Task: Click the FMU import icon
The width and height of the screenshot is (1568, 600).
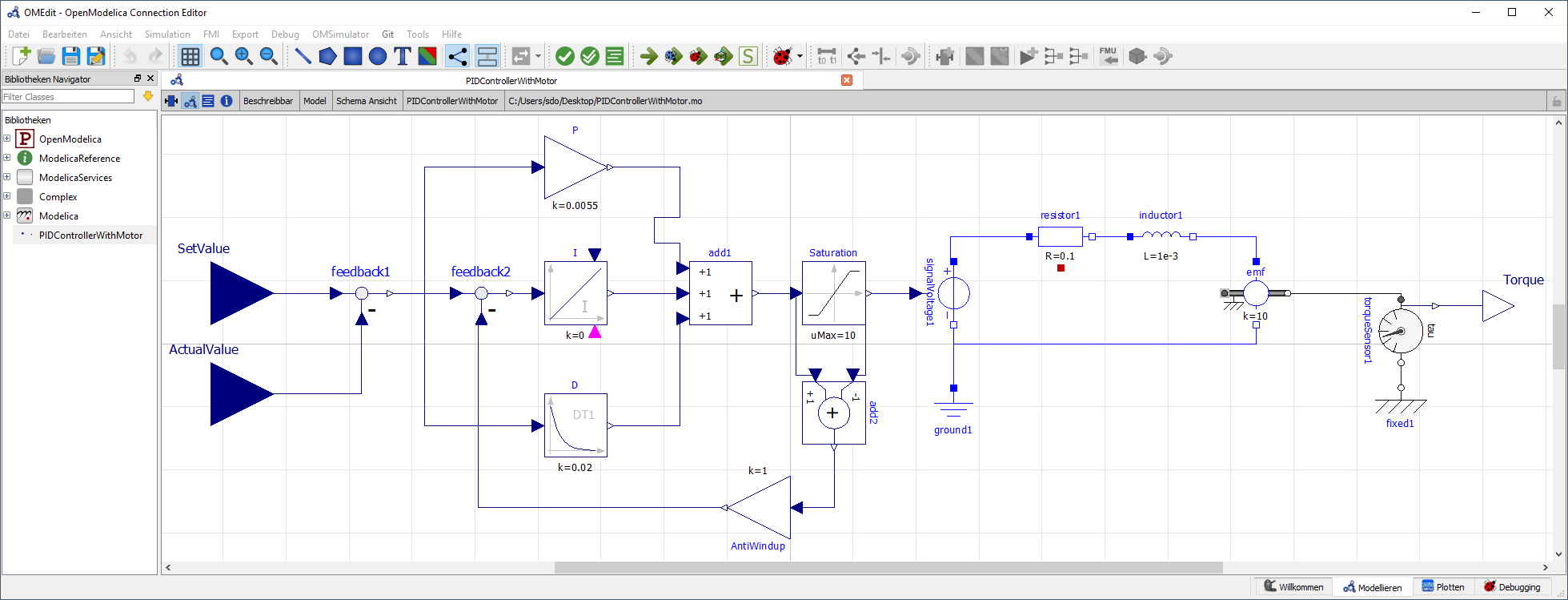Action: pyautogui.click(x=1108, y=56)
